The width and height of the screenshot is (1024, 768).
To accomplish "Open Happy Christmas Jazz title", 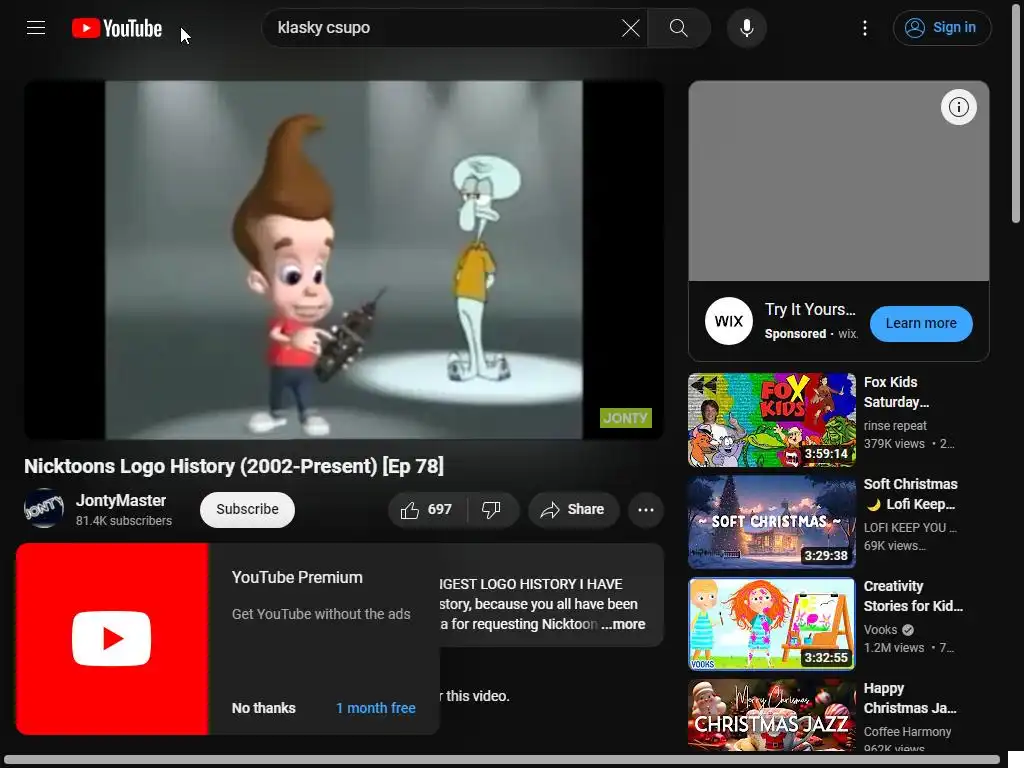I will 910,698.
